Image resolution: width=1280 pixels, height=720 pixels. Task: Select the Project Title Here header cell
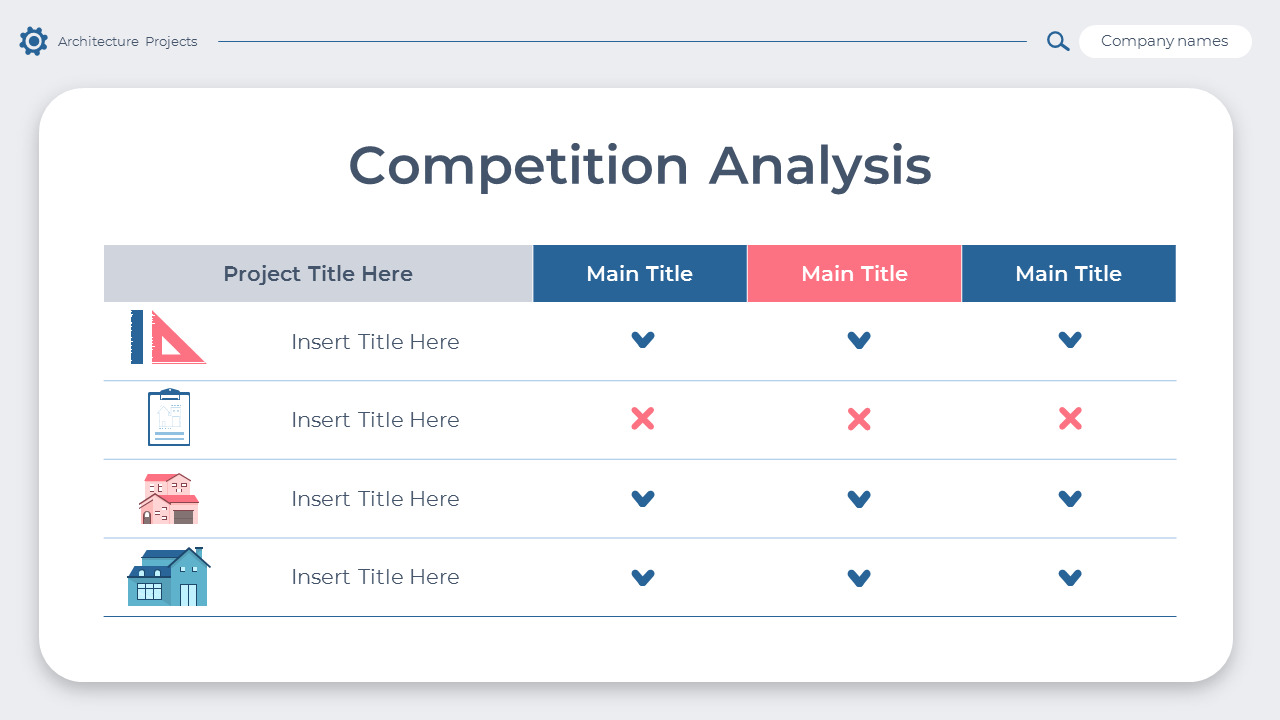[318, 273]
